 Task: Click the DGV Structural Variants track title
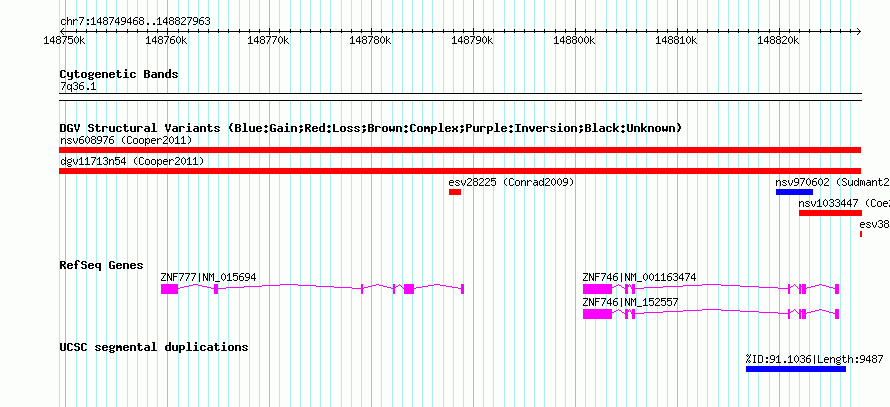pos(371,128)
